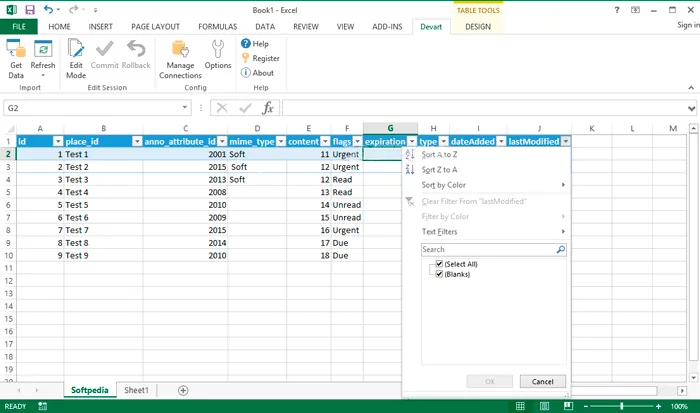Screen dimensions: 700x413
Task: Click the formula bar cancel X icon
Action: coord(222,108)
